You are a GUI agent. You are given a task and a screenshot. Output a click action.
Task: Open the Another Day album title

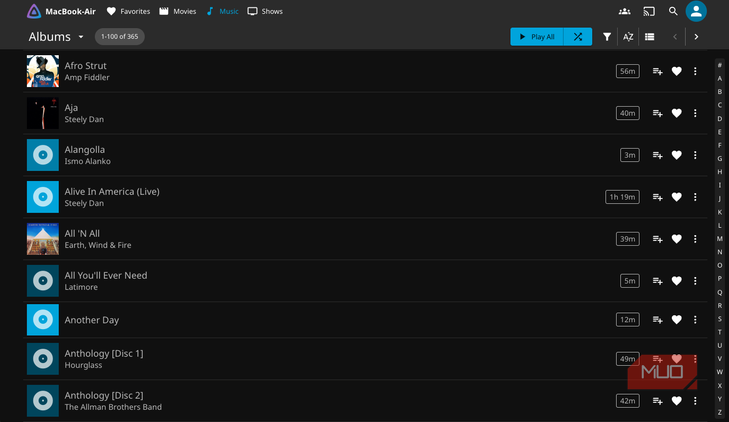[x=92, y=320]
